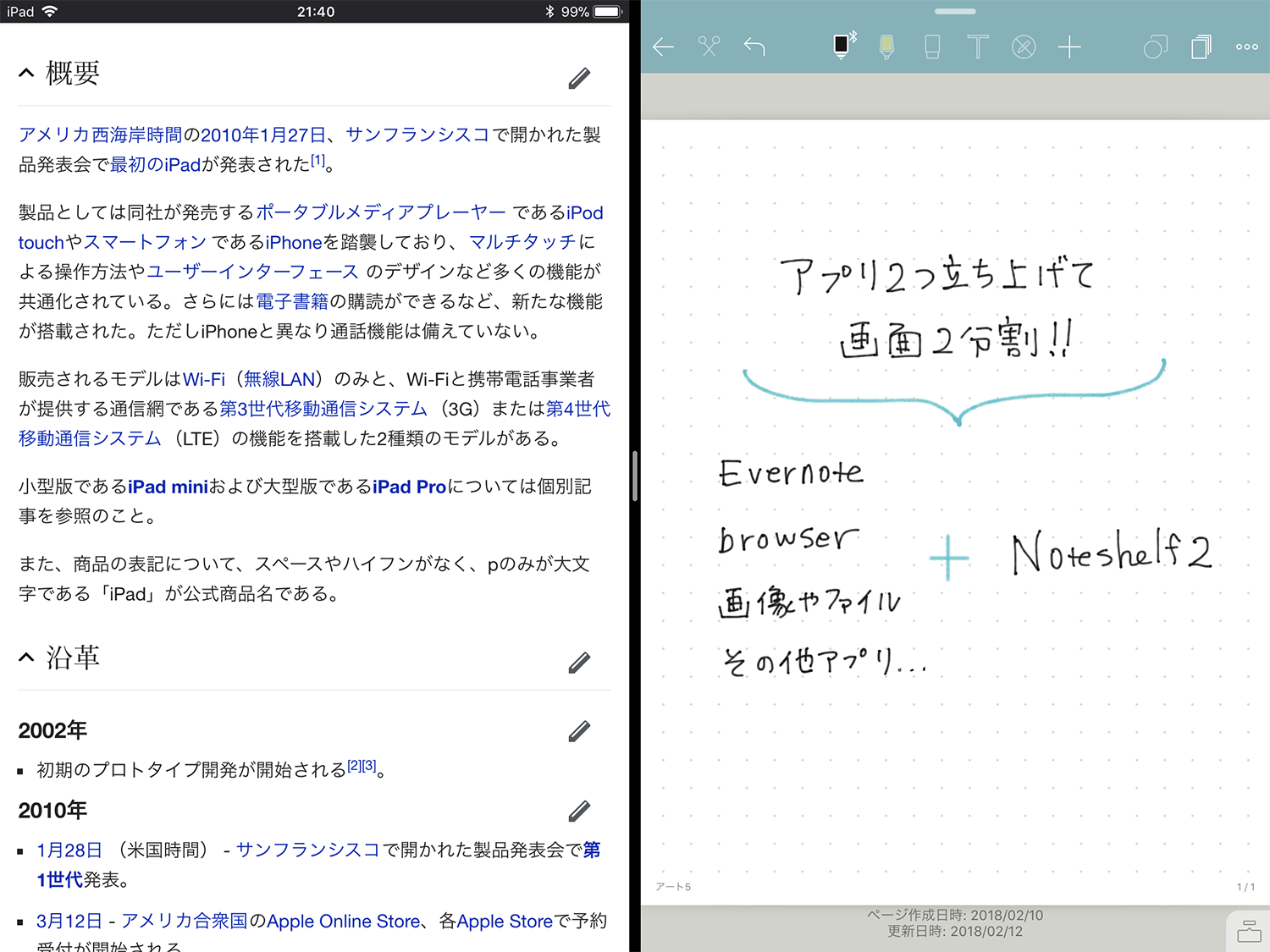Open the 最初のiPad link
The image size is (1270, 952).
point(155,164)
